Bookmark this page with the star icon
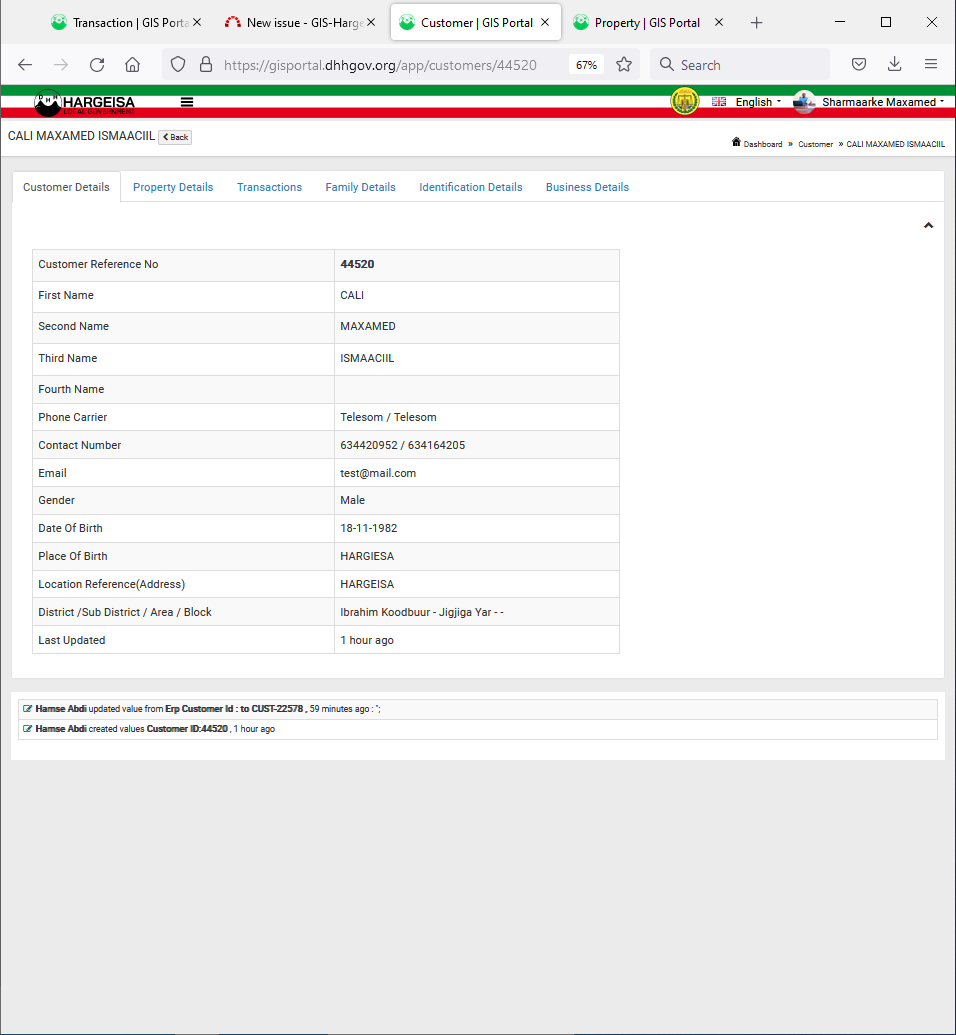The height and width of the screenshot is (1035, 956). [624, 65]
